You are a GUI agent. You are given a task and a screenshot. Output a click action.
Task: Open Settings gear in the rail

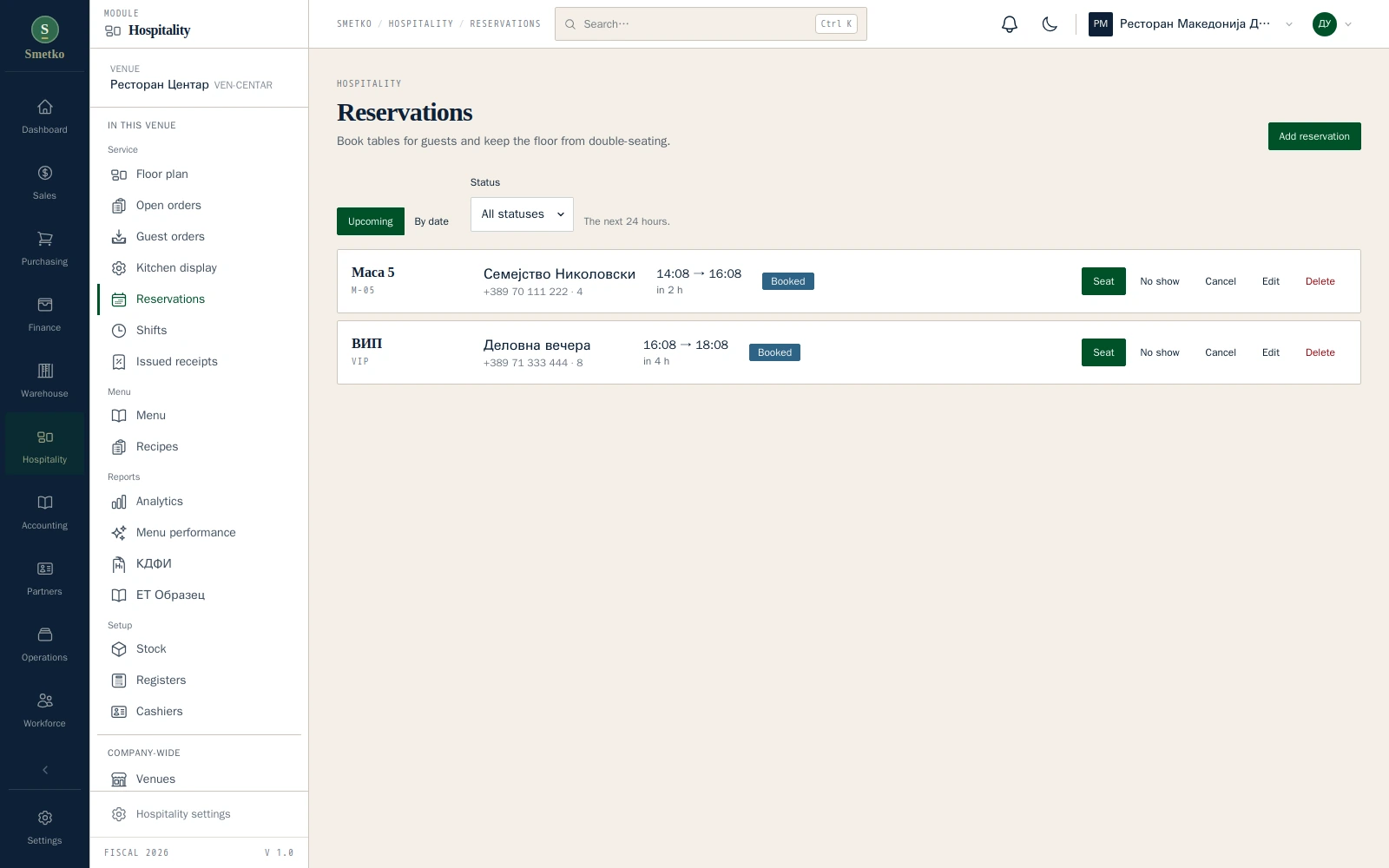(44, 819)
